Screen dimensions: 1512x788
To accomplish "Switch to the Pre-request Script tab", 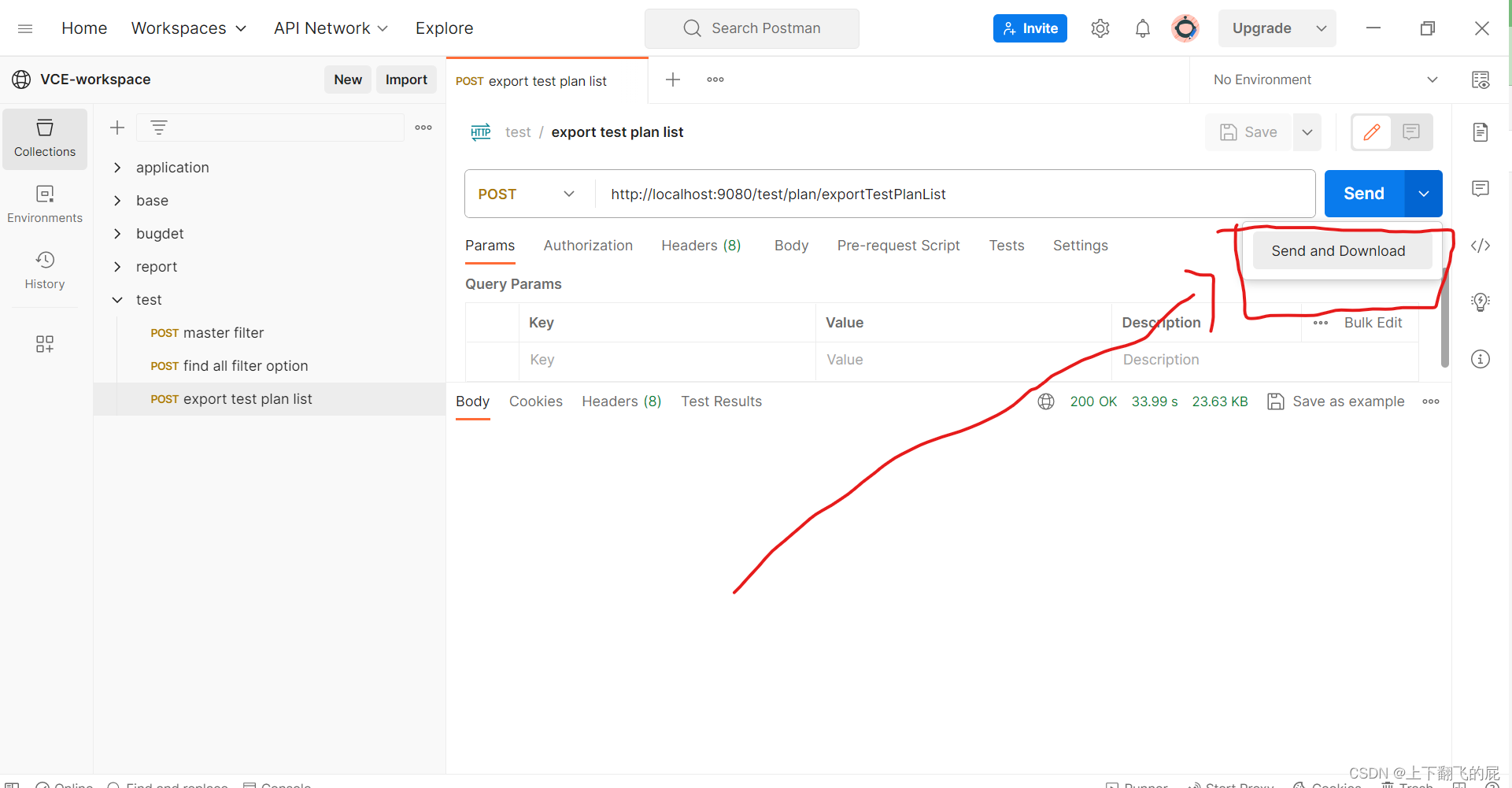I will [898, 246].
